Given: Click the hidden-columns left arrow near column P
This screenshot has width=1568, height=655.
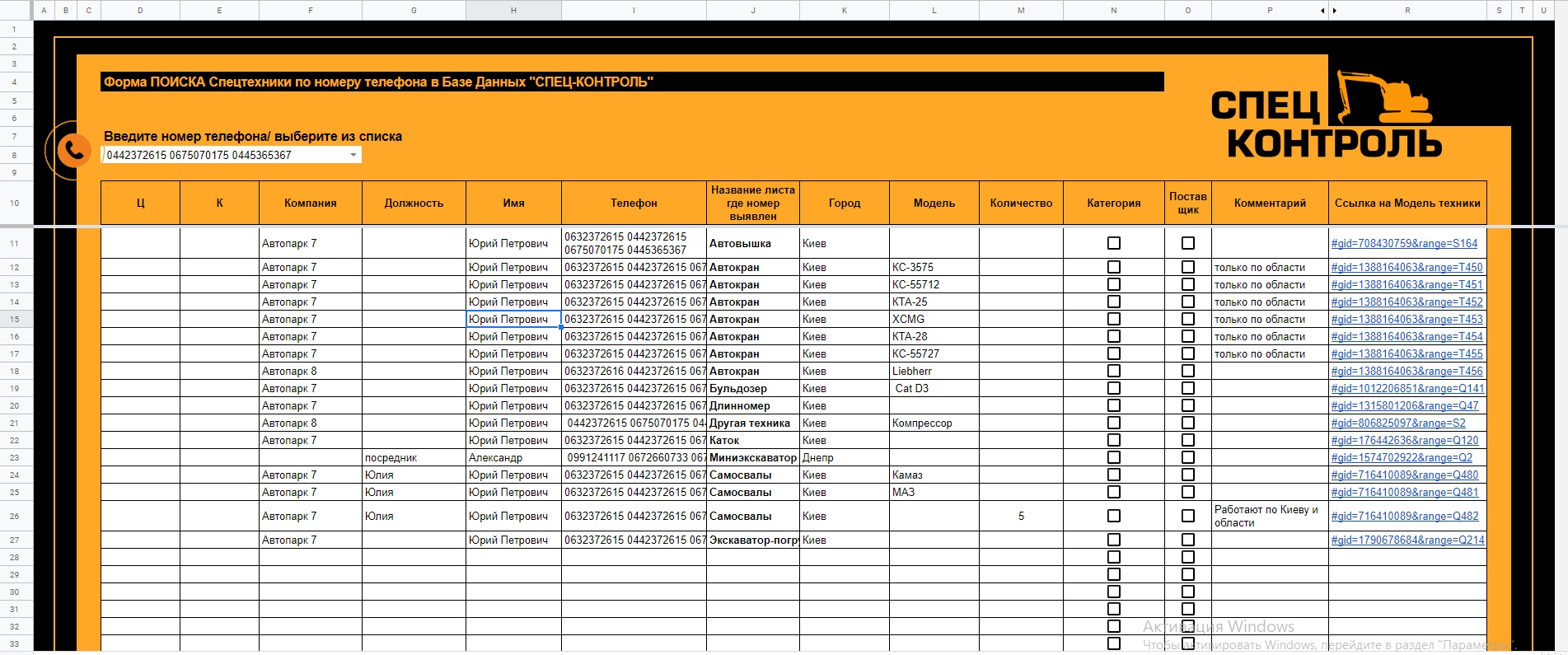Looking at the screenshot, I should pos(1322,11).
